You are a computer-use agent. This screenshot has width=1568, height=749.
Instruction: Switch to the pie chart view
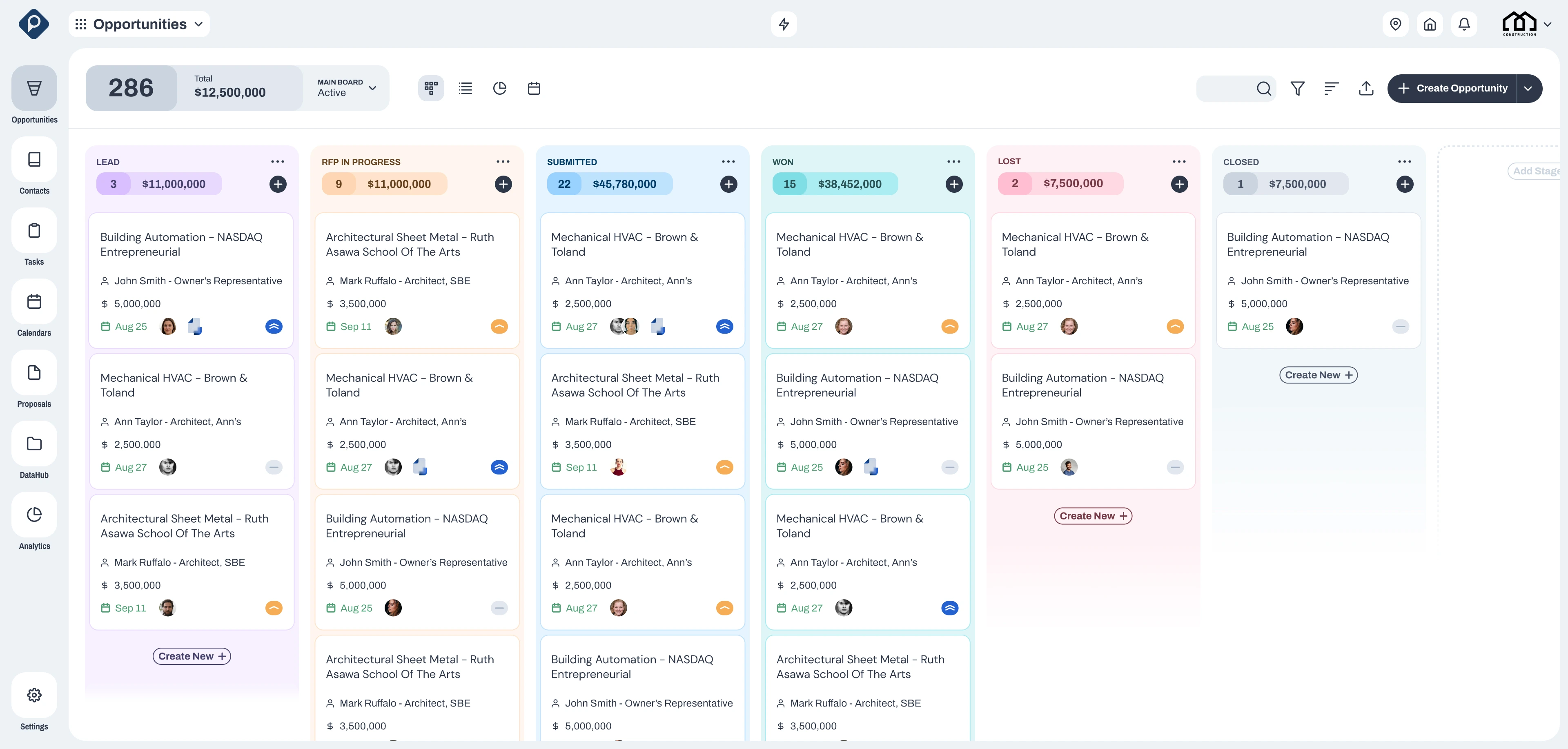[x=500, y=88]
